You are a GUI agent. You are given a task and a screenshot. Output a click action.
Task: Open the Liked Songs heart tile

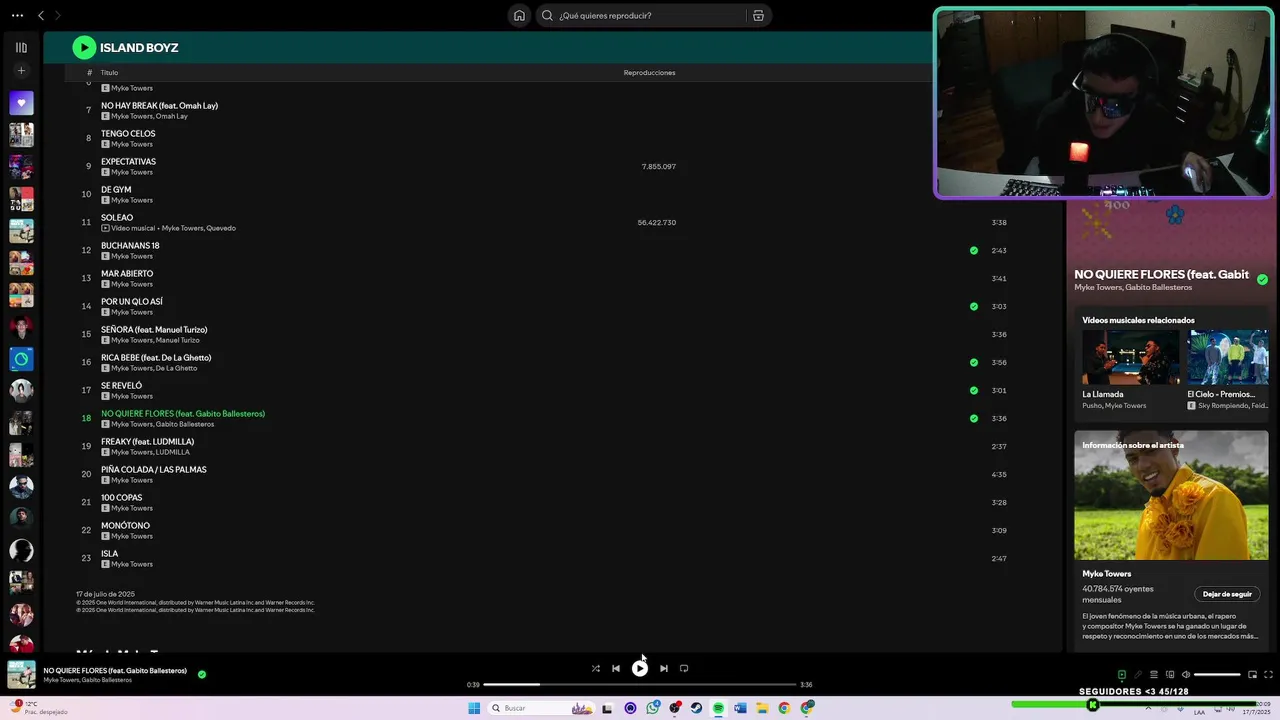(x=21, y=103)
